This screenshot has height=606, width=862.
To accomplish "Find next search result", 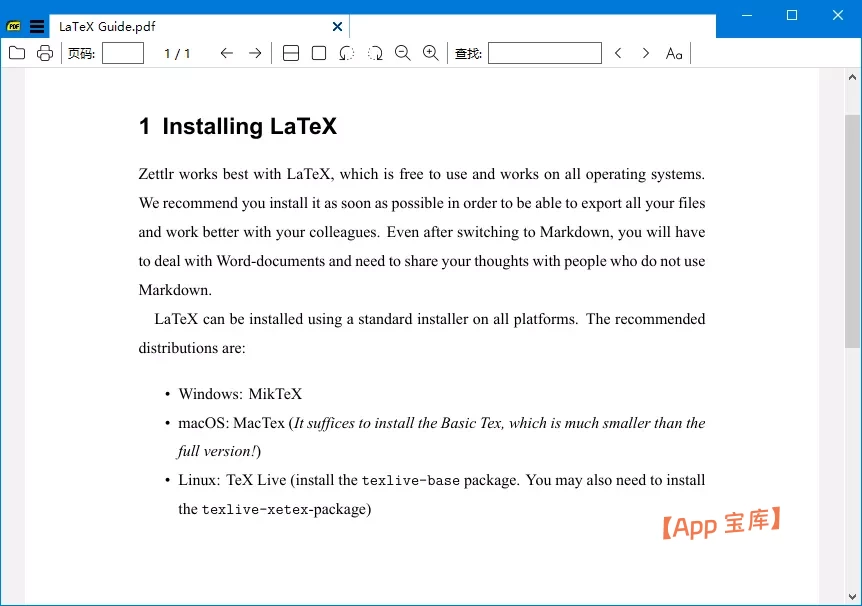I will [x=646, y=53].
